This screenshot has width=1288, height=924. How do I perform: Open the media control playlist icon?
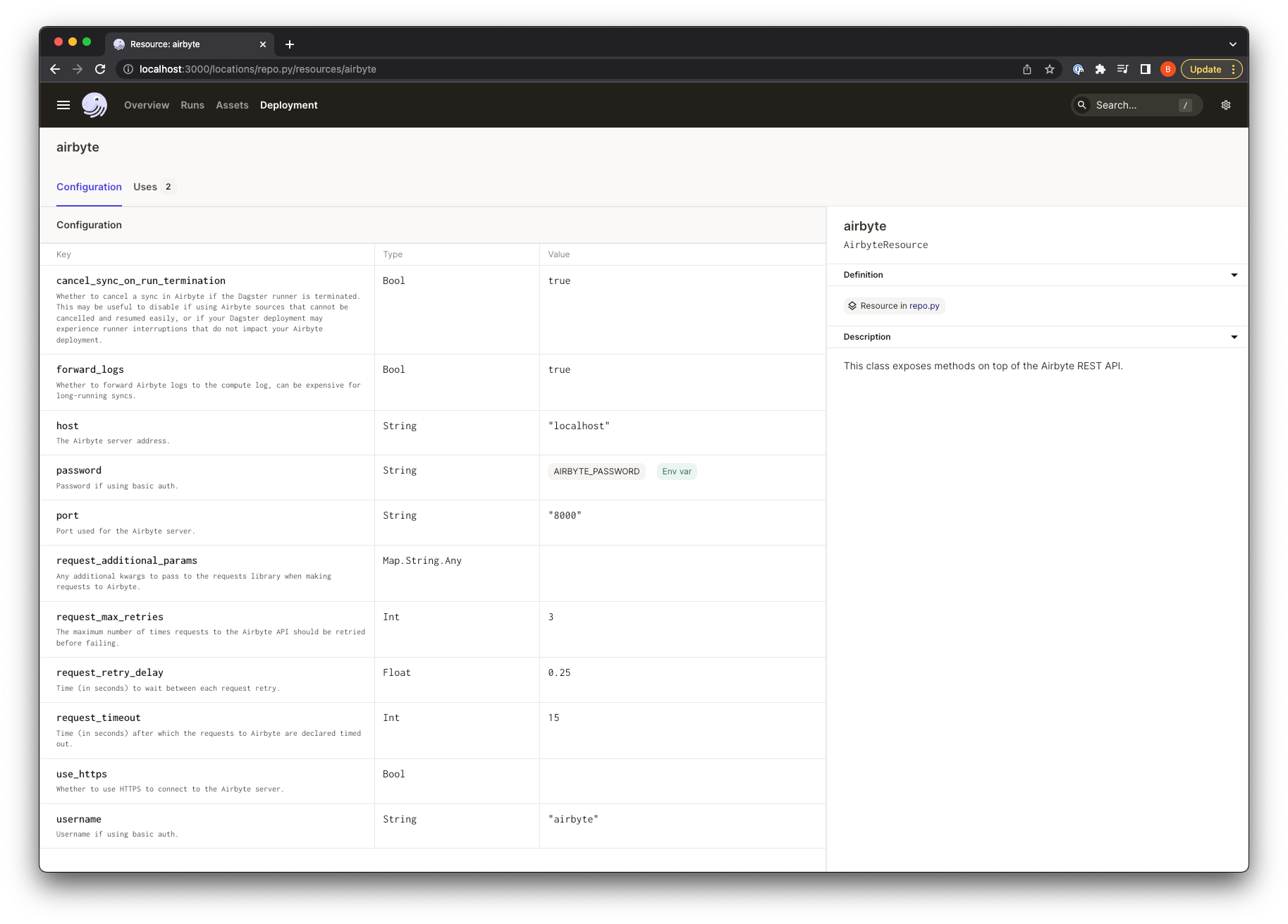click(x=1123, y=69)
